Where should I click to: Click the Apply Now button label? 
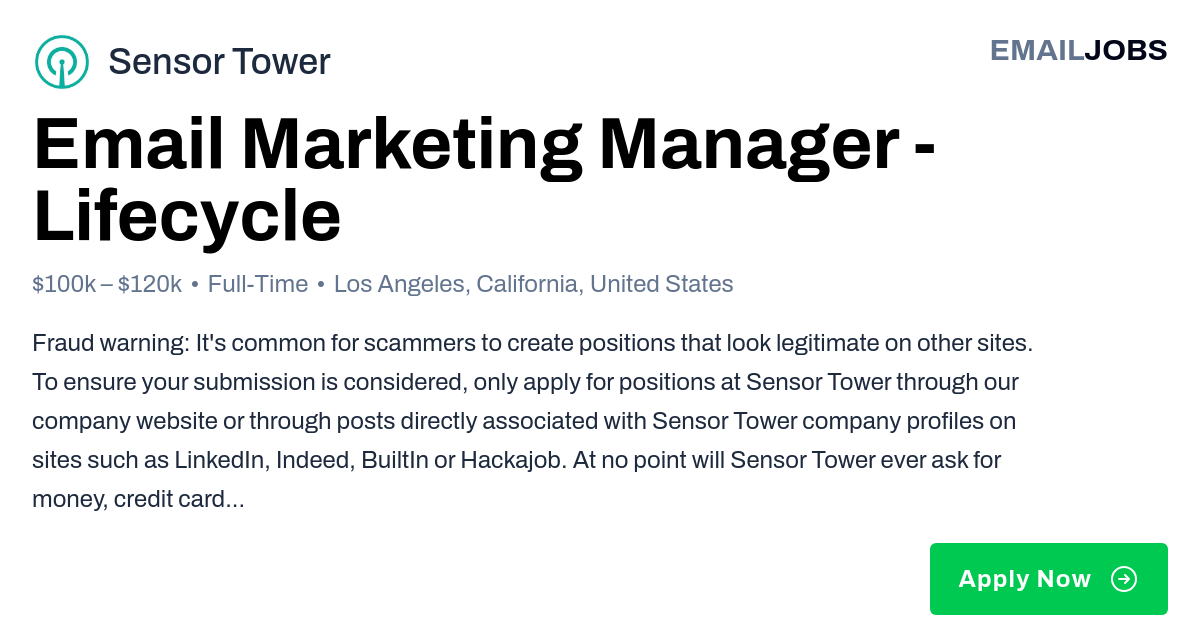click(1024, 579)
